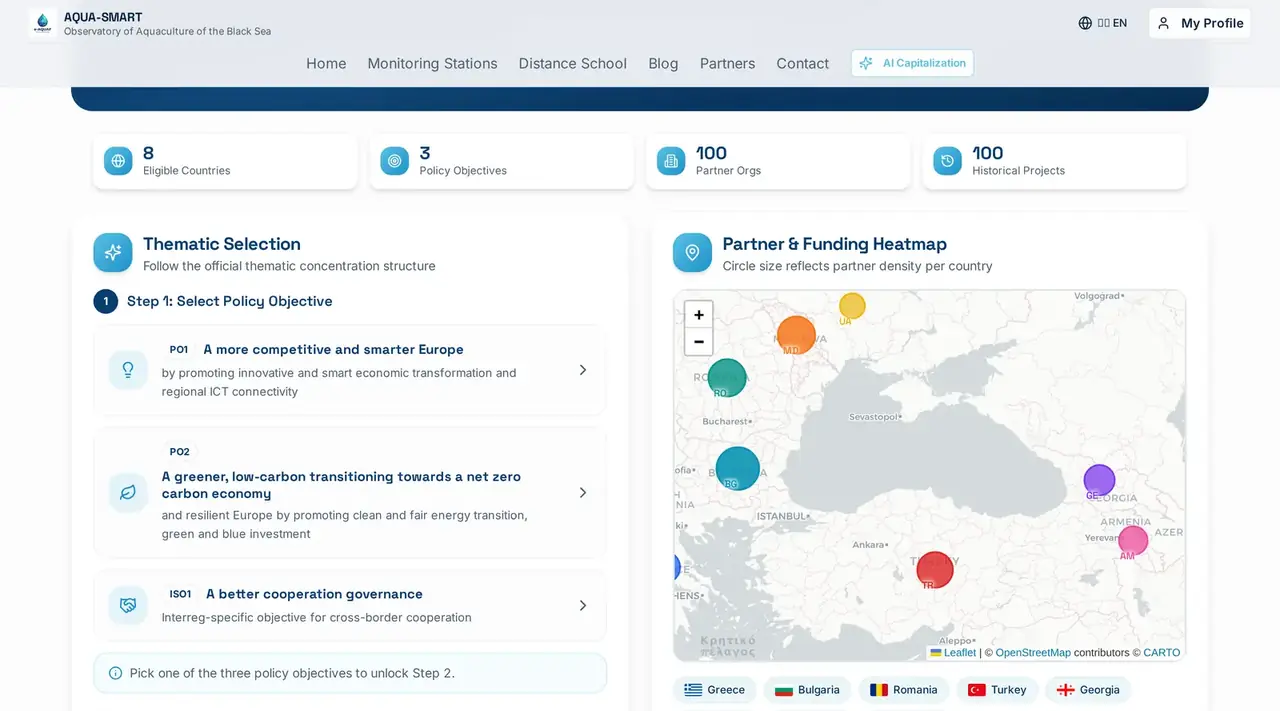Zoom in on the map
The height and width of the screenshot is (711, 1280).
point(699,315)
